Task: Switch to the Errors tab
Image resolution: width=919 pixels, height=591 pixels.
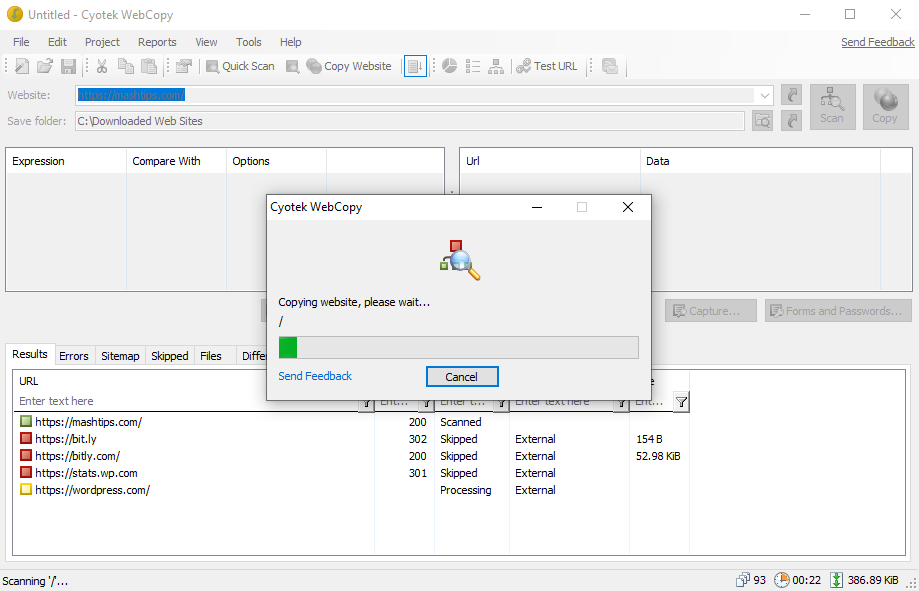Action: 74,356
